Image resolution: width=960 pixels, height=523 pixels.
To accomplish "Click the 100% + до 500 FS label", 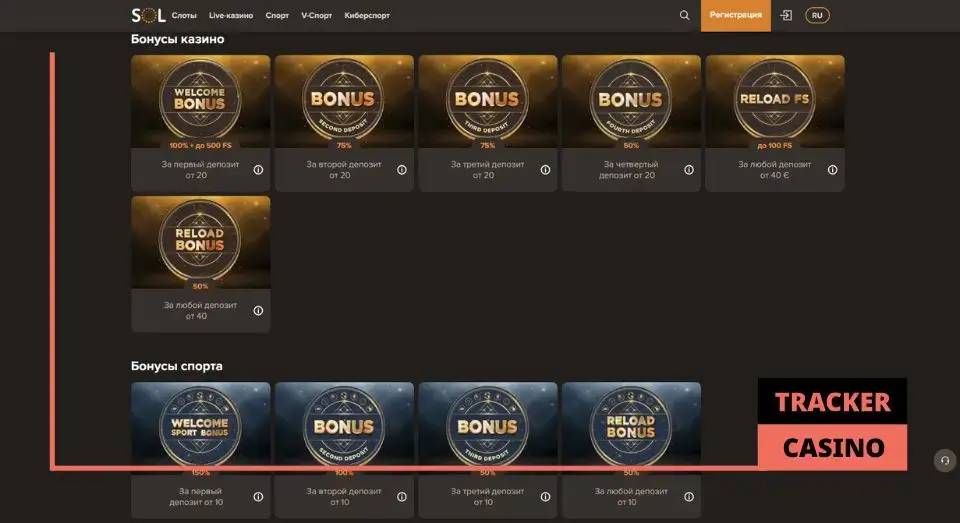I will (x=200, y=146).
